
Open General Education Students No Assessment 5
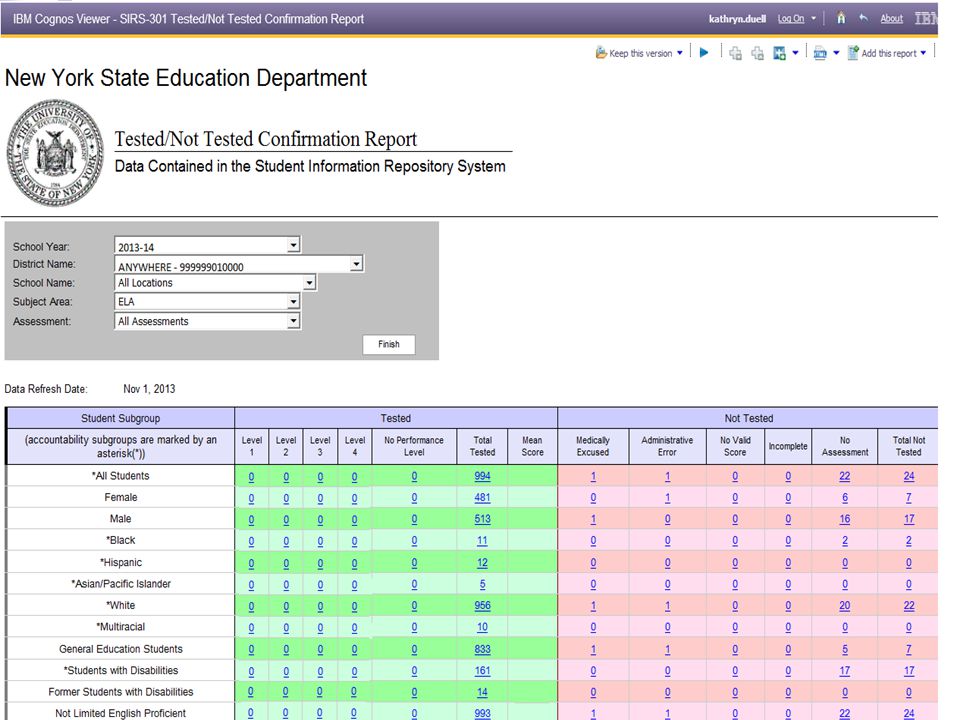(x=845, y=649)
